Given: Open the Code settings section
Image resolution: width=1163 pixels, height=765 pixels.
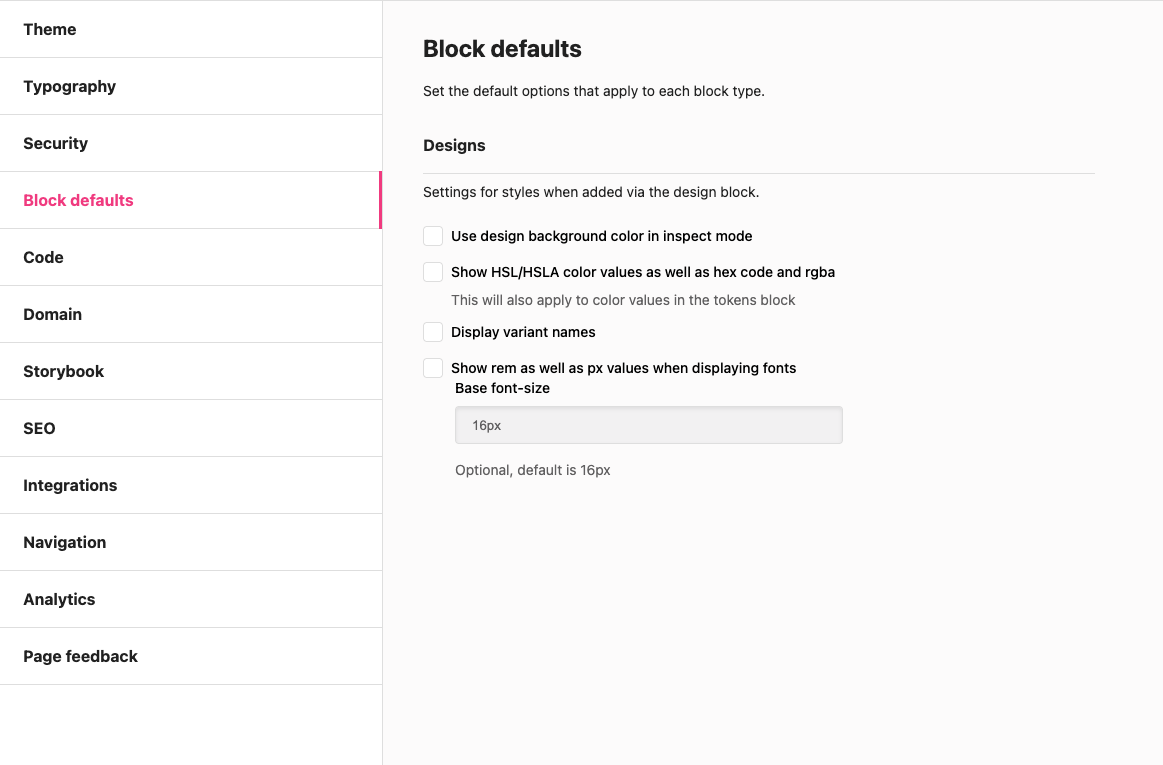Looking at the screenshot, I should pos(191,257).
